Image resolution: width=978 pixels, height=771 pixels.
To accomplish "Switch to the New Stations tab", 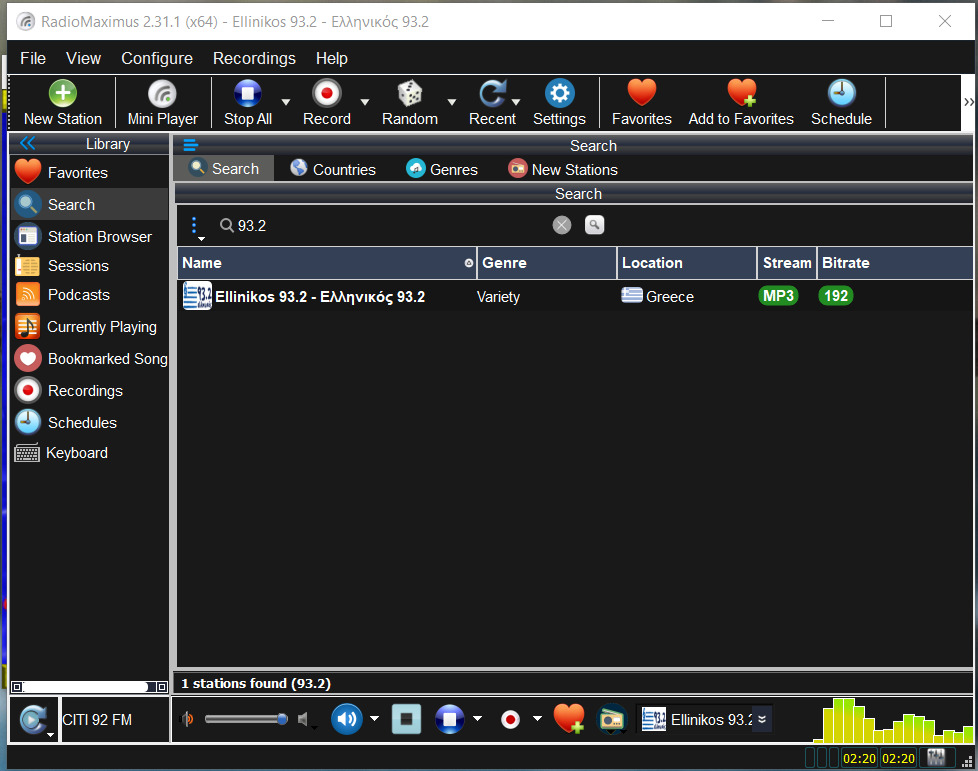I will [x=563, y=169].
